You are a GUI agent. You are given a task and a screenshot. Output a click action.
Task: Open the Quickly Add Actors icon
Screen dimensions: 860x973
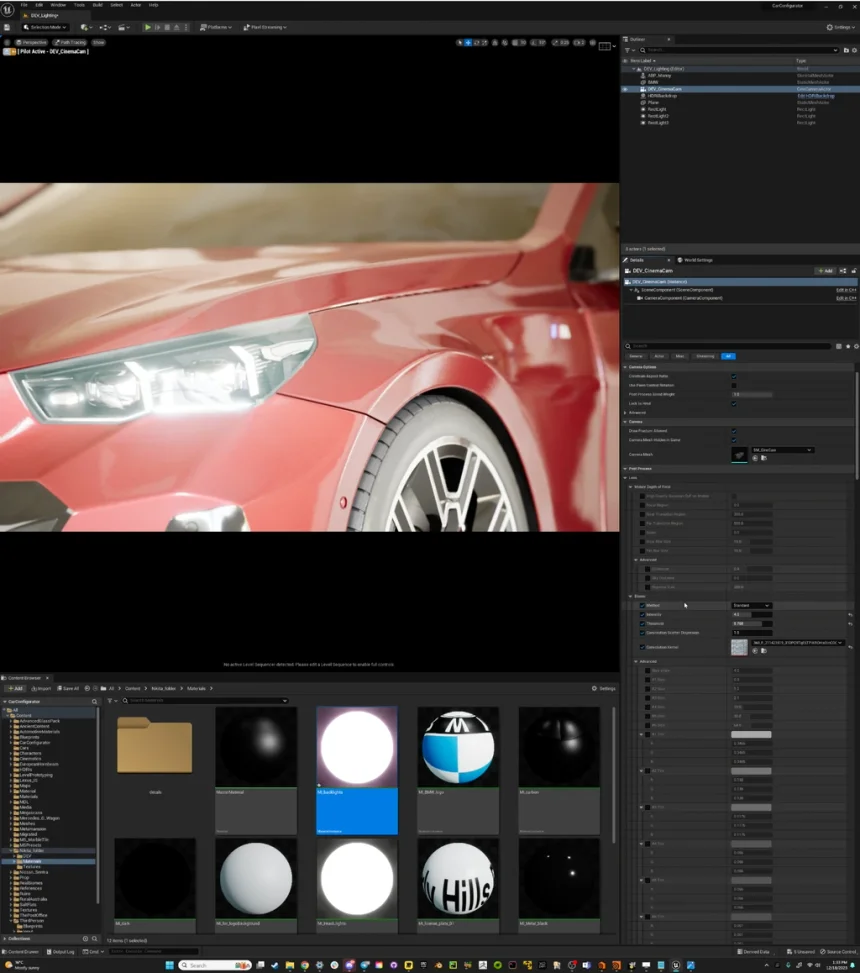(85, 27)
